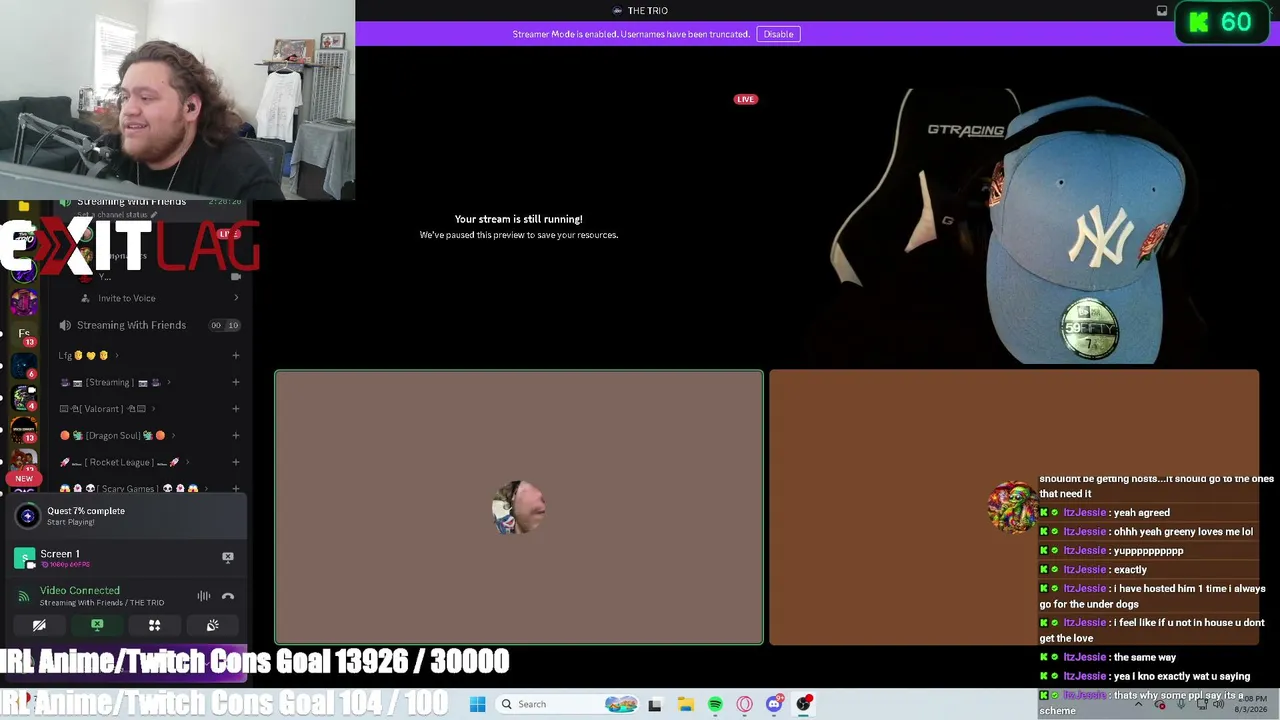1280x720 pixels.
Task: Select the Fs server icon with badge 13
Action: click(x=24, y=334)
